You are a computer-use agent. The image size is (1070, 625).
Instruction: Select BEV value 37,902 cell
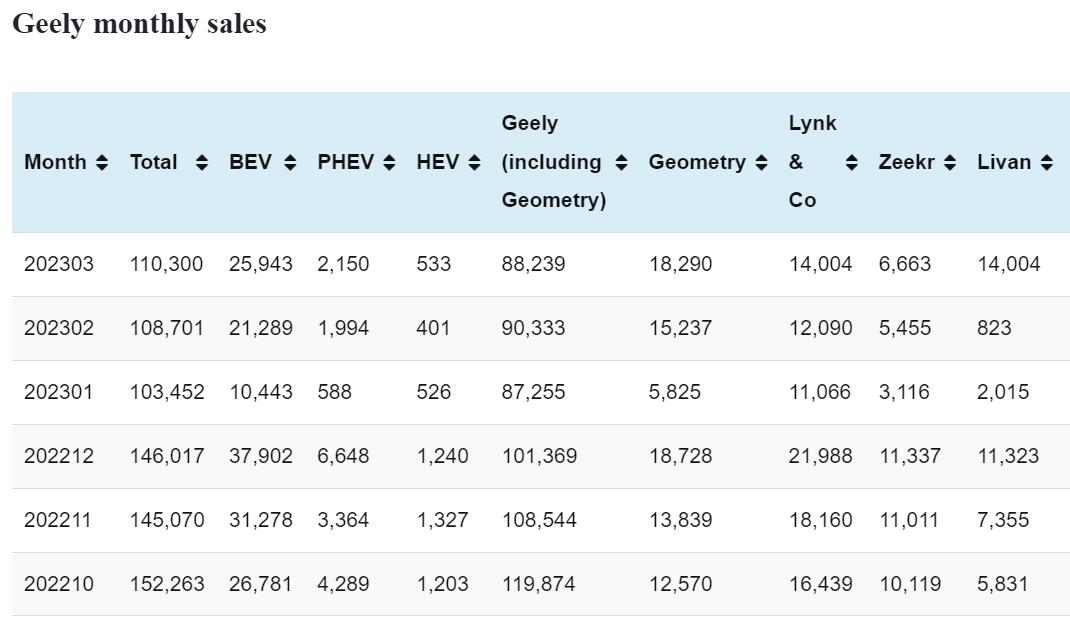260,456
